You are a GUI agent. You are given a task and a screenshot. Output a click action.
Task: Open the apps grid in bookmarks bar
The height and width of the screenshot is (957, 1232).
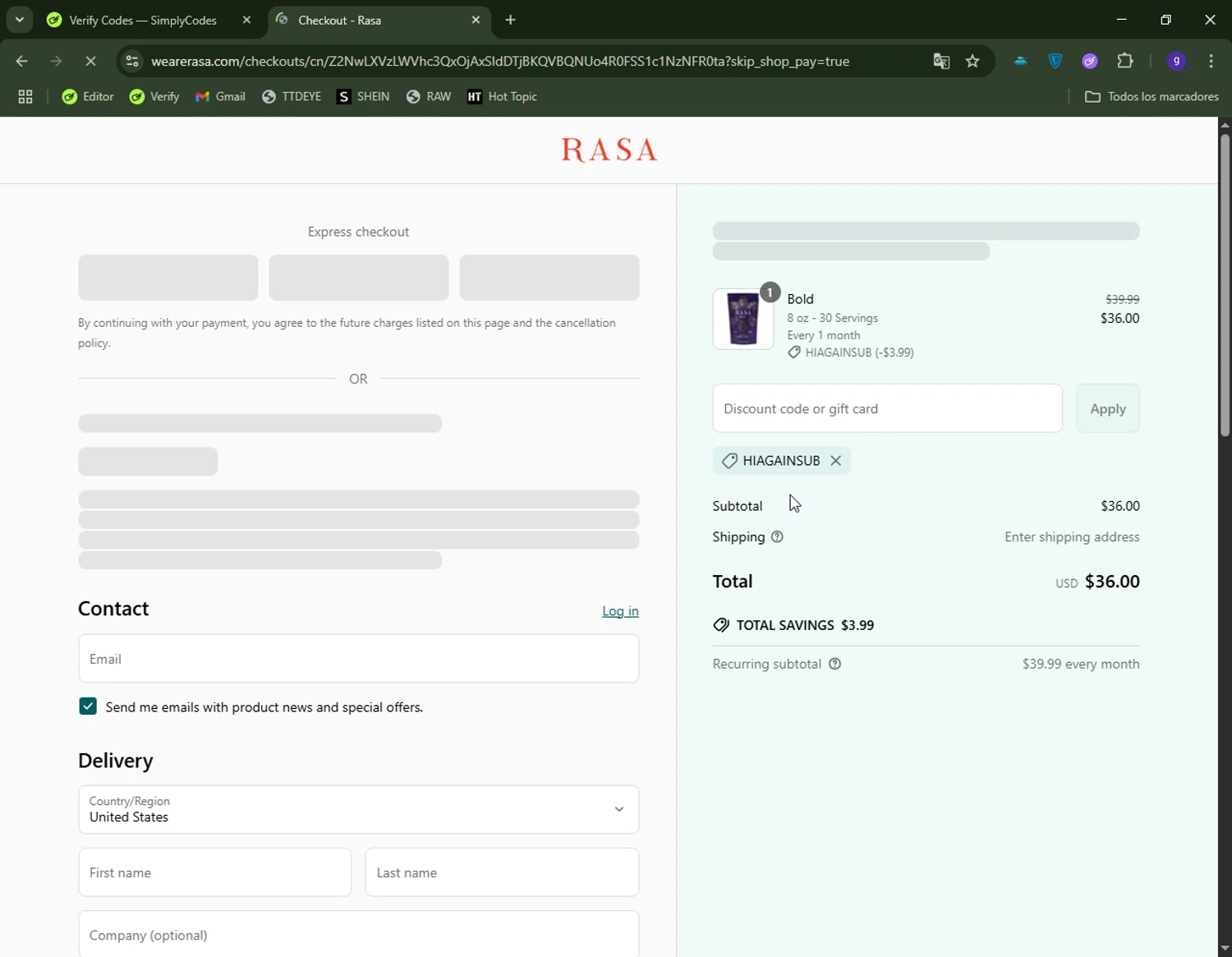(25, 97)
